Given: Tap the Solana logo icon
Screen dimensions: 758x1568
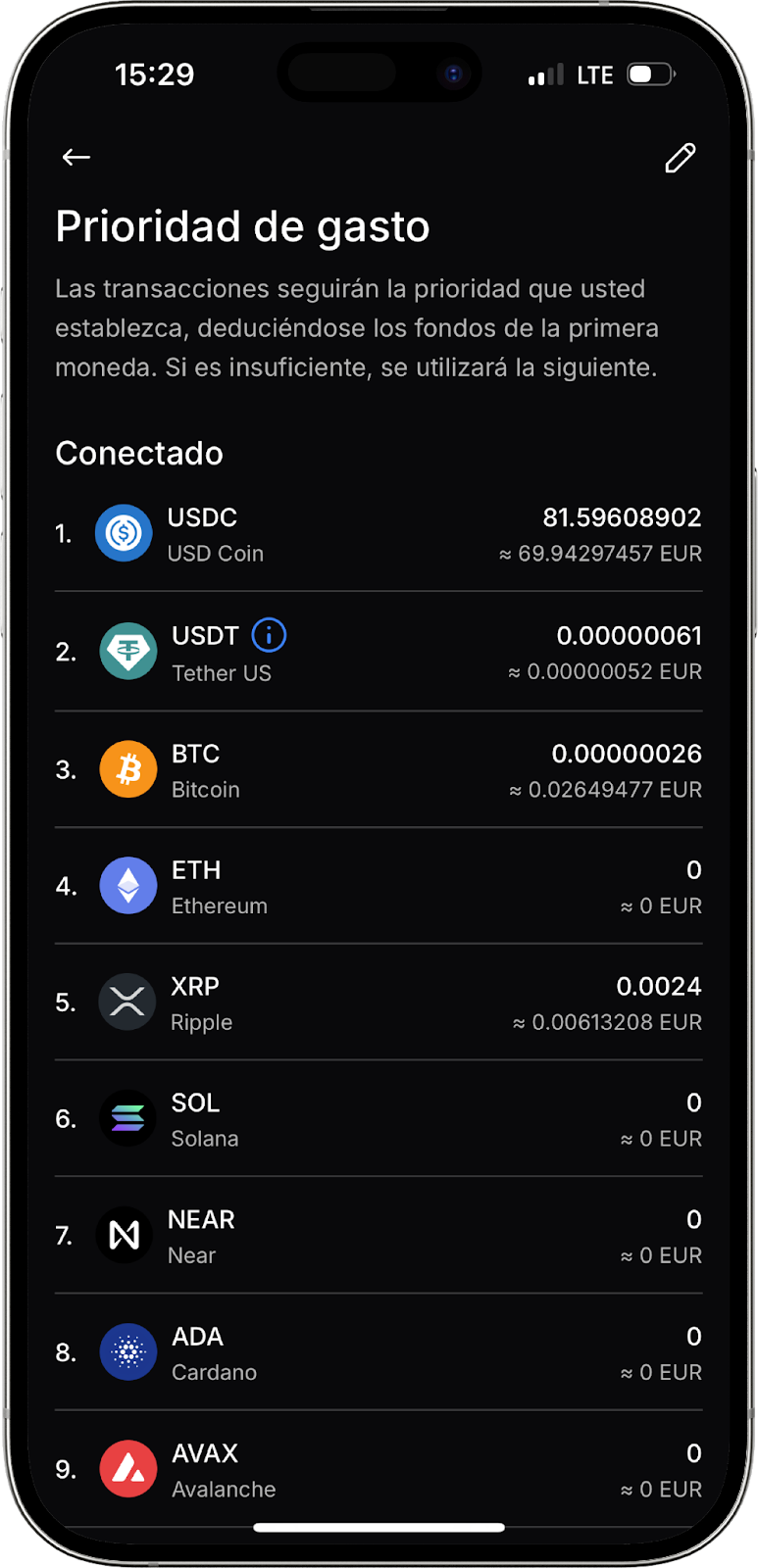Looking at the screenshot, I should pyautogui.click(x=127, y=1118).
